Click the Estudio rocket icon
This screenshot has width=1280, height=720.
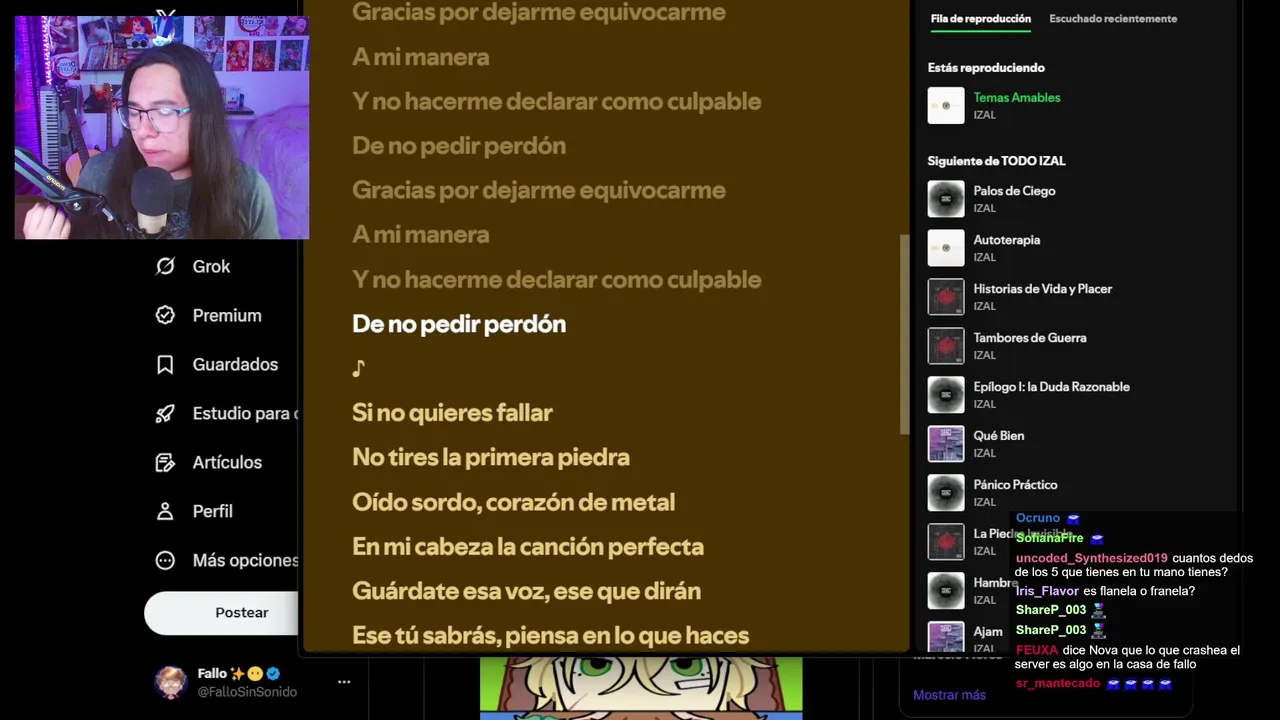point(165,413)
